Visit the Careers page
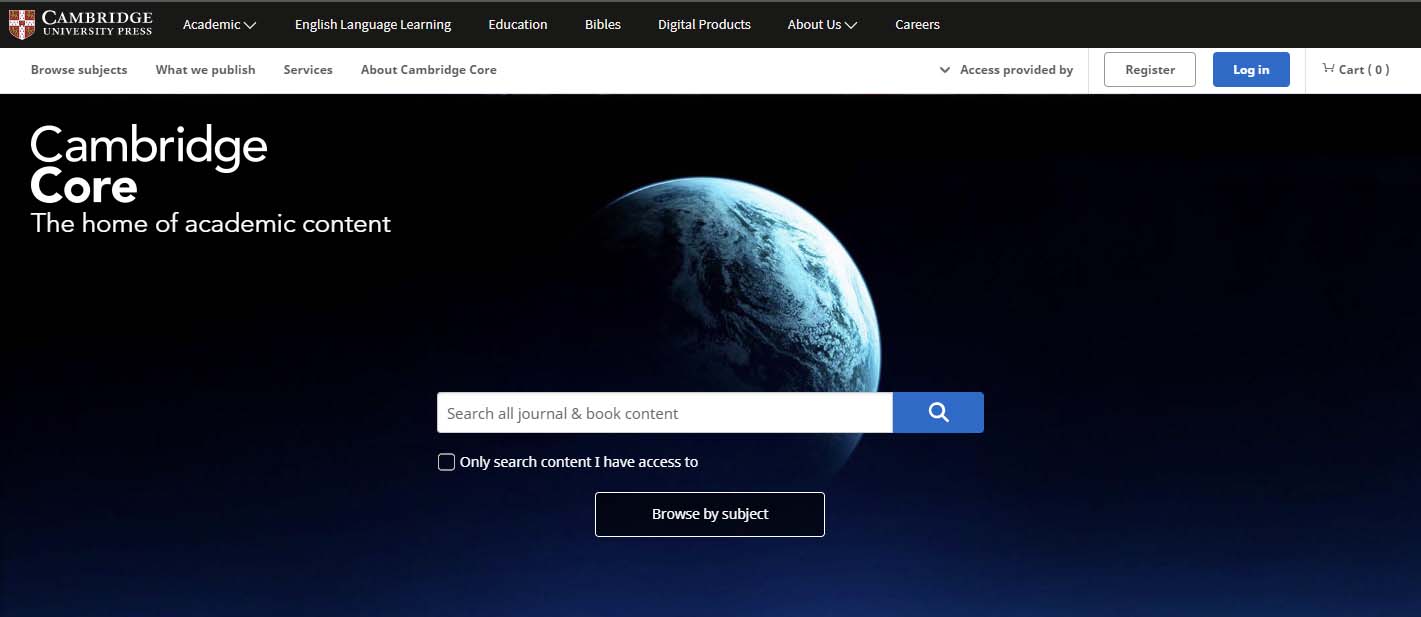 pos(917,24)
